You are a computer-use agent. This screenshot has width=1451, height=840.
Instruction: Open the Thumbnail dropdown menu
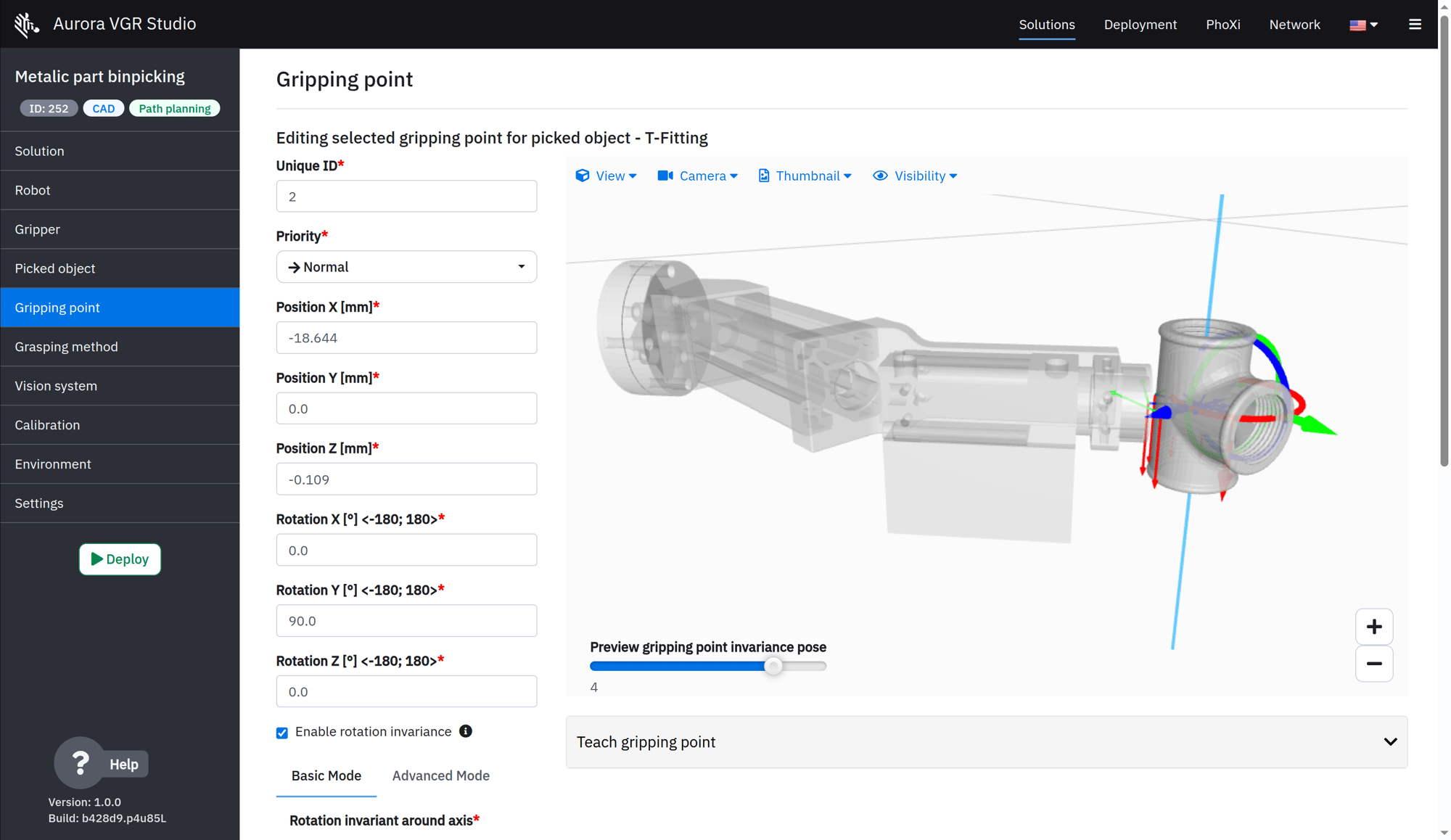click(x=805, y=176)
